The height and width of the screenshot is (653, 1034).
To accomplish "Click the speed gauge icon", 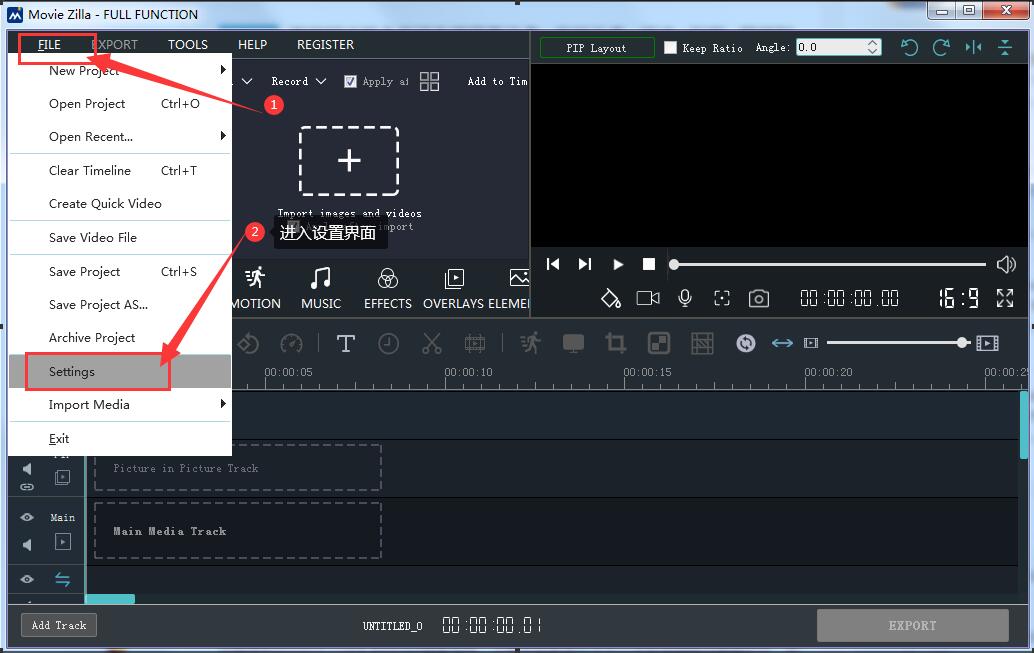I will click(291, 344).
